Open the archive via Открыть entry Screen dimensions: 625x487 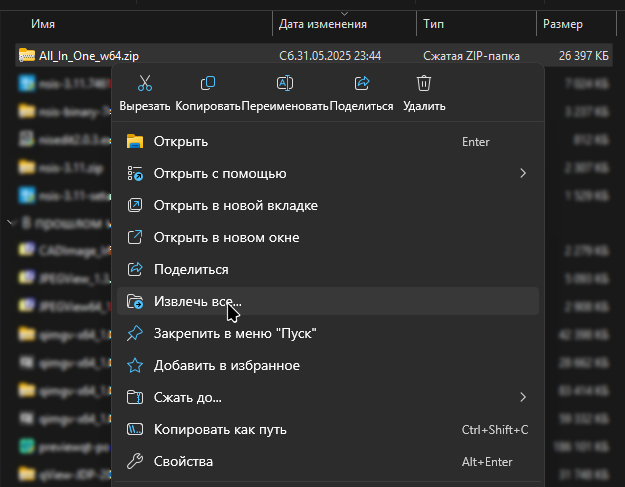(328, 141)
